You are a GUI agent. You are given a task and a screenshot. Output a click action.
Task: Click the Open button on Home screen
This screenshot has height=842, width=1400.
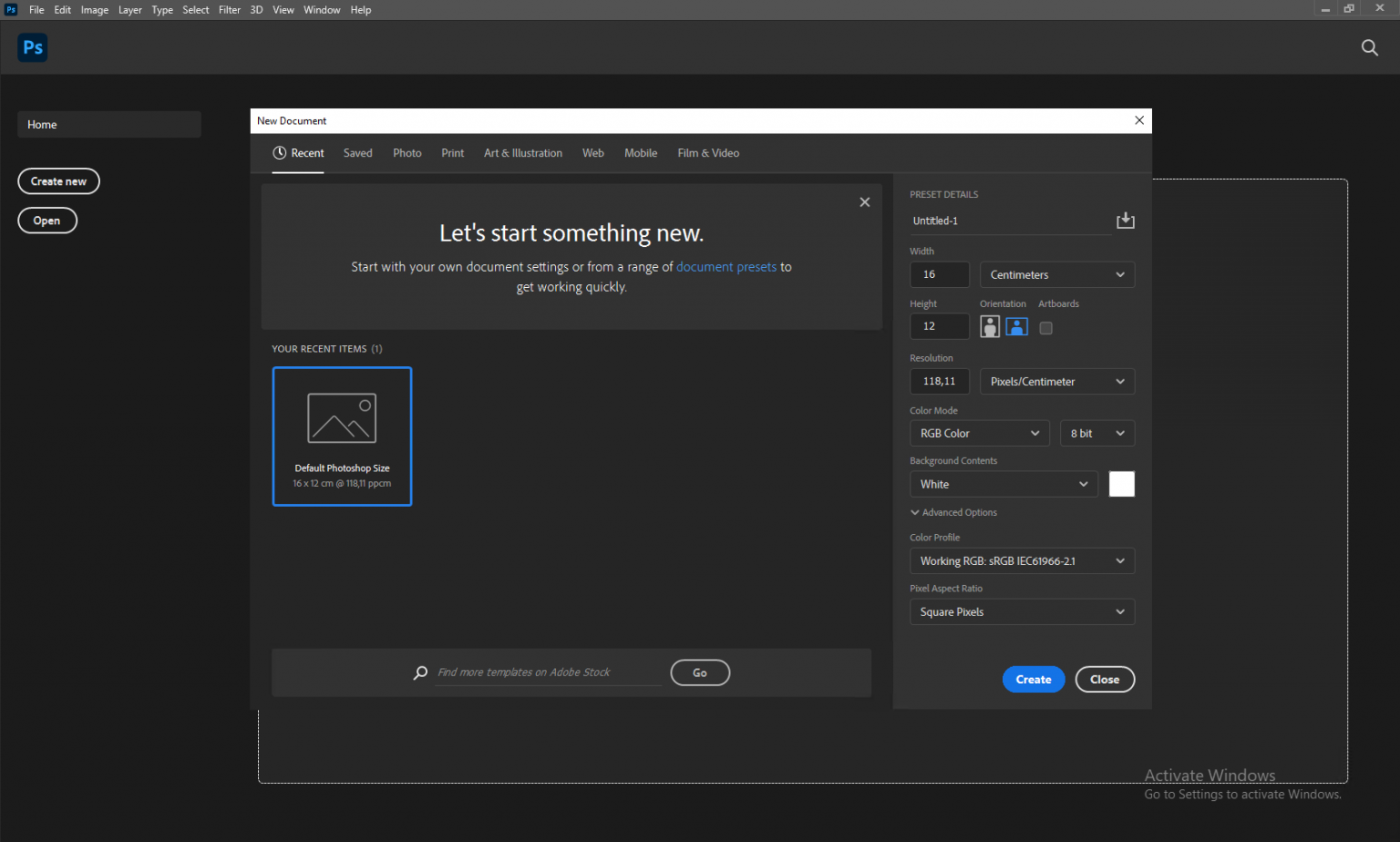[x=46, y=221]
